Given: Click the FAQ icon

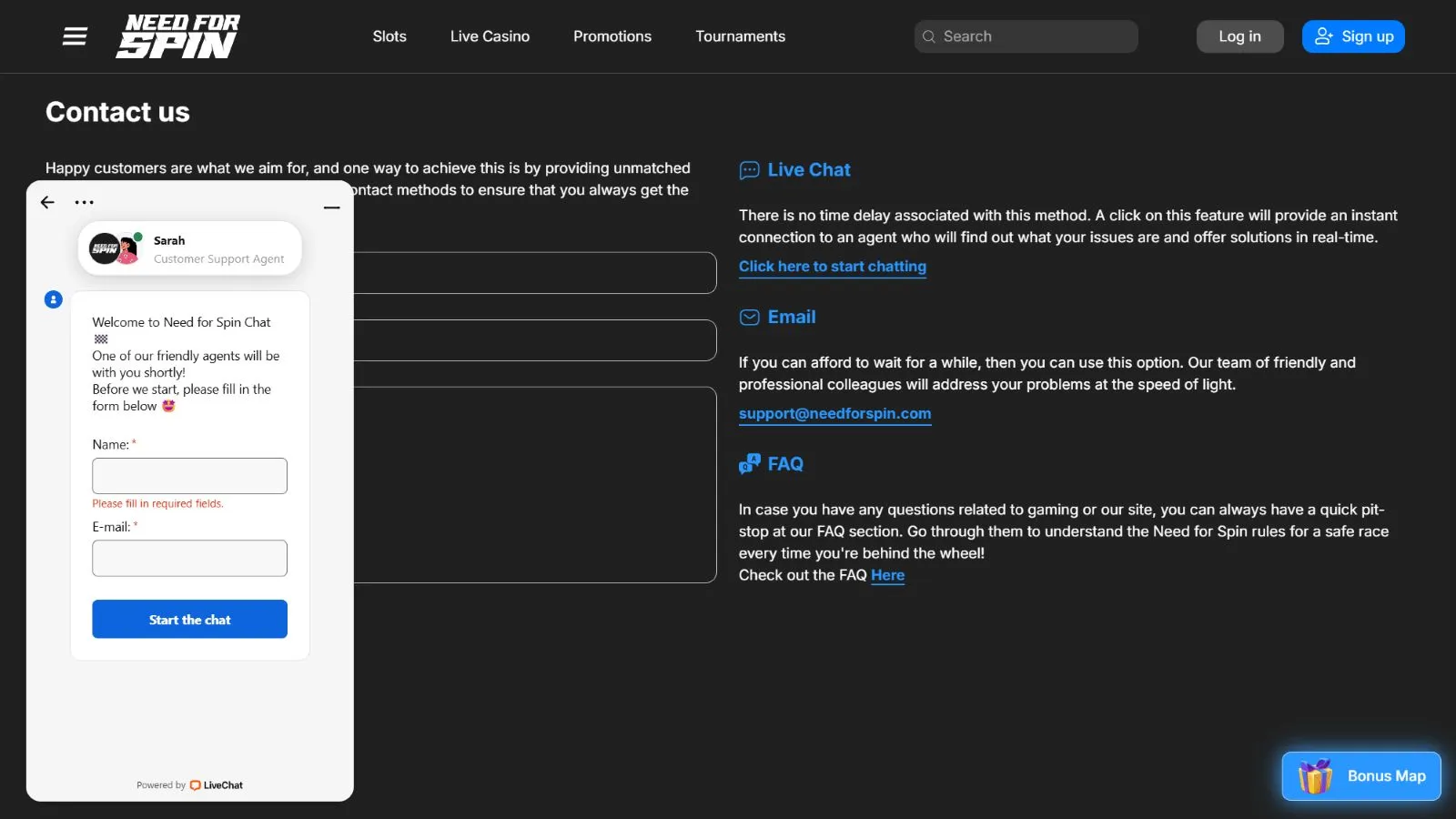Looking at the screenshot, I should click(749, 464).
